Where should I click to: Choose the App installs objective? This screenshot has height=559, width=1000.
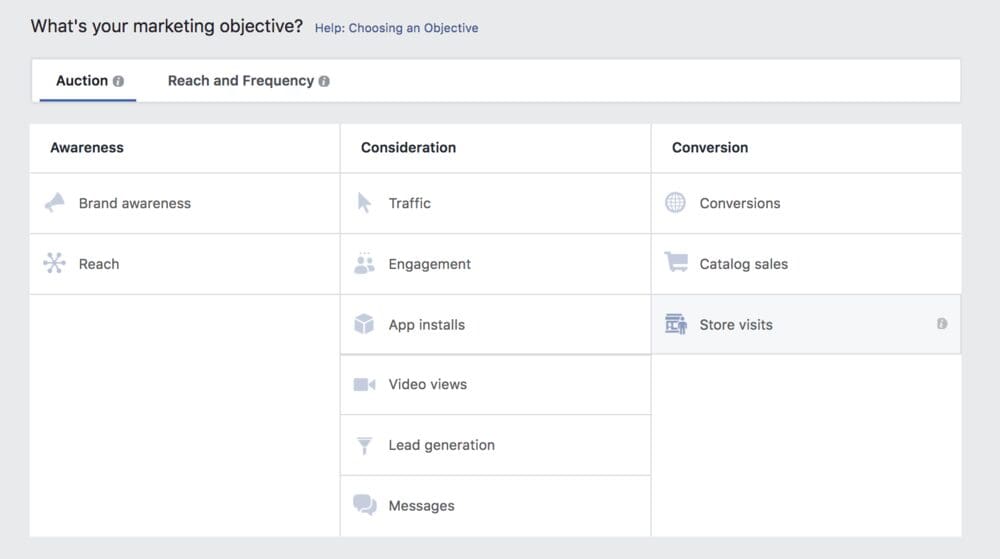coord(496,324)
